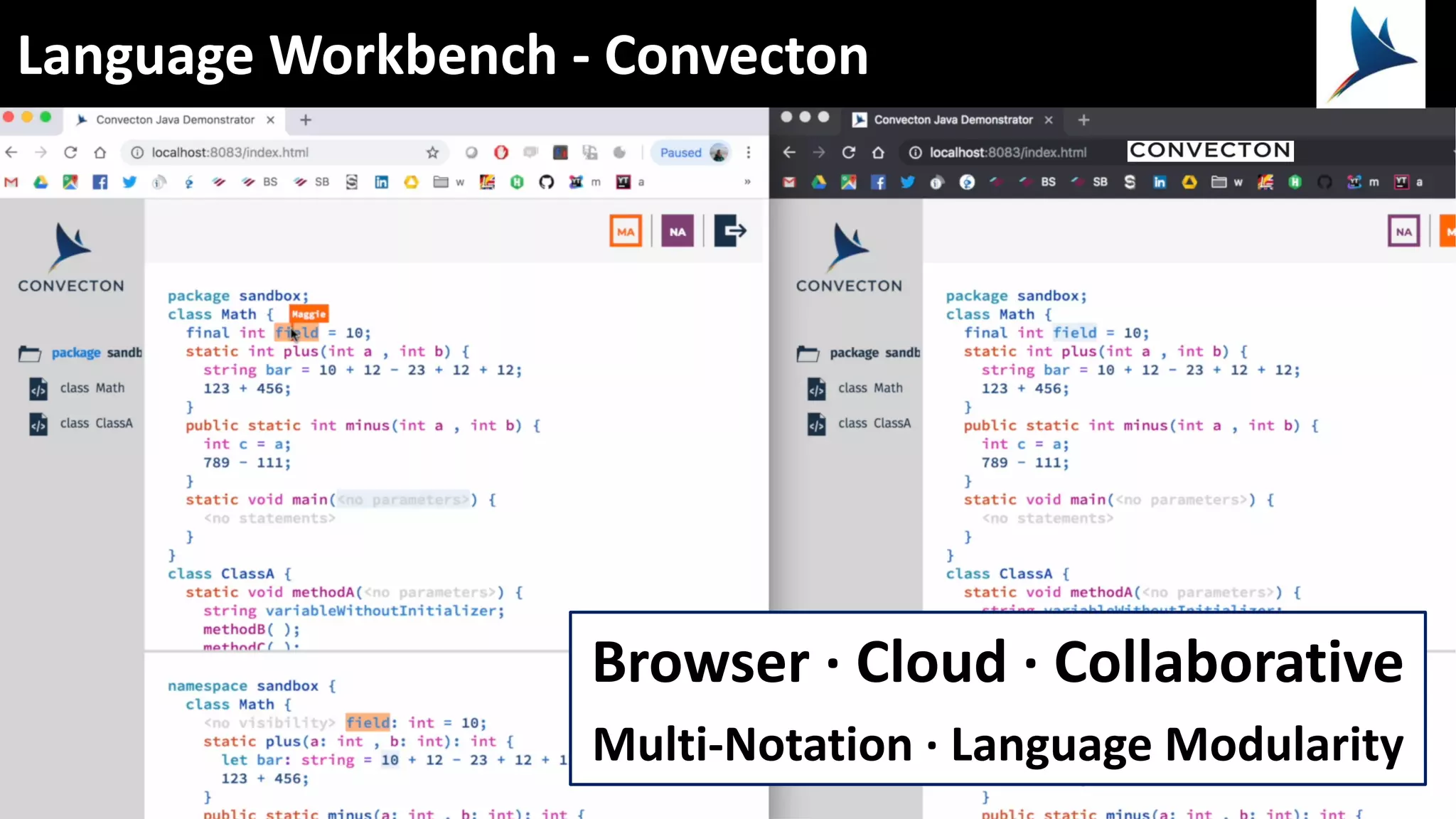Go back in the left browser window
Image resolution: width=1456 pixels, height=819 pixels.
coord(11,152)
